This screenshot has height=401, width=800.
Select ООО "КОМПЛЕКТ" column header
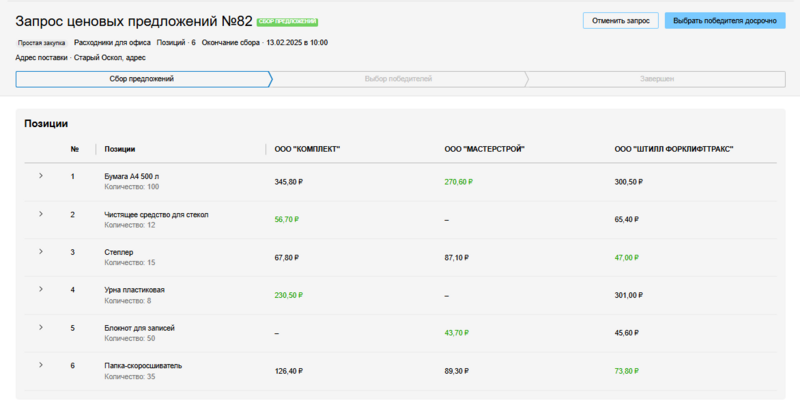307,149
